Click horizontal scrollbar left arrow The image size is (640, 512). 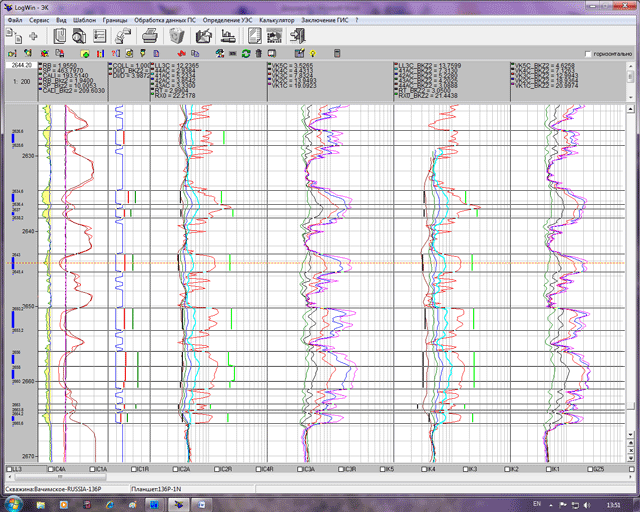(9, 476)
